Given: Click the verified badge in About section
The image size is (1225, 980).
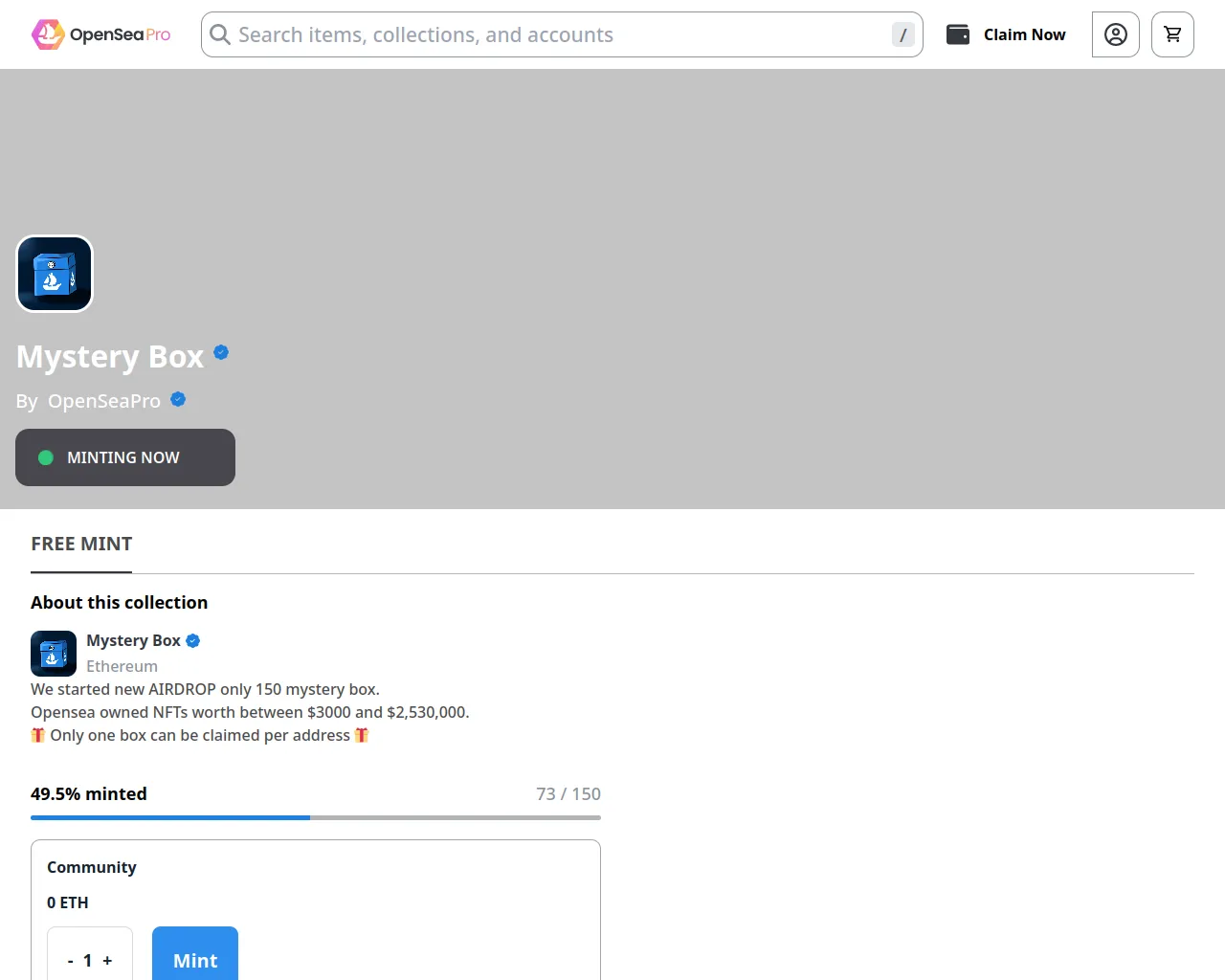Looking at the screenshot, I should [193, 641].
